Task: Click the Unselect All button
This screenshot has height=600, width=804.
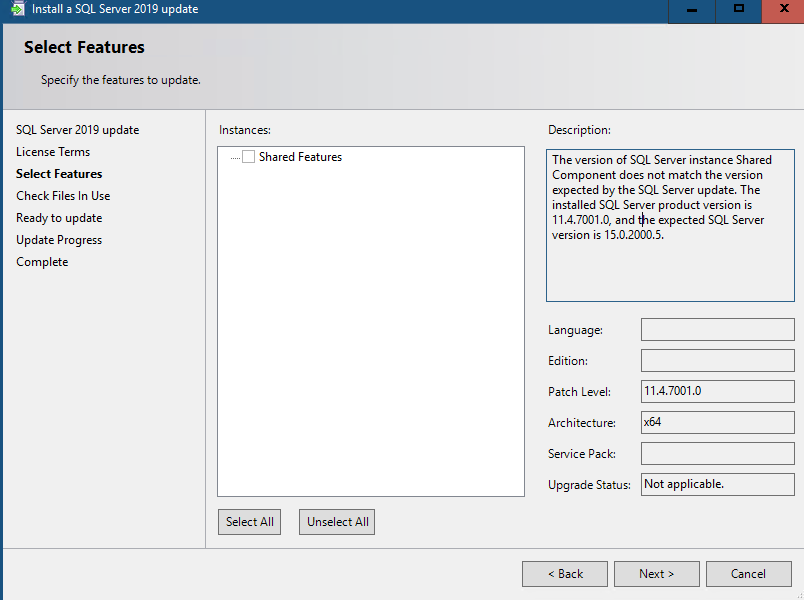Action: [x=336, y=521]
